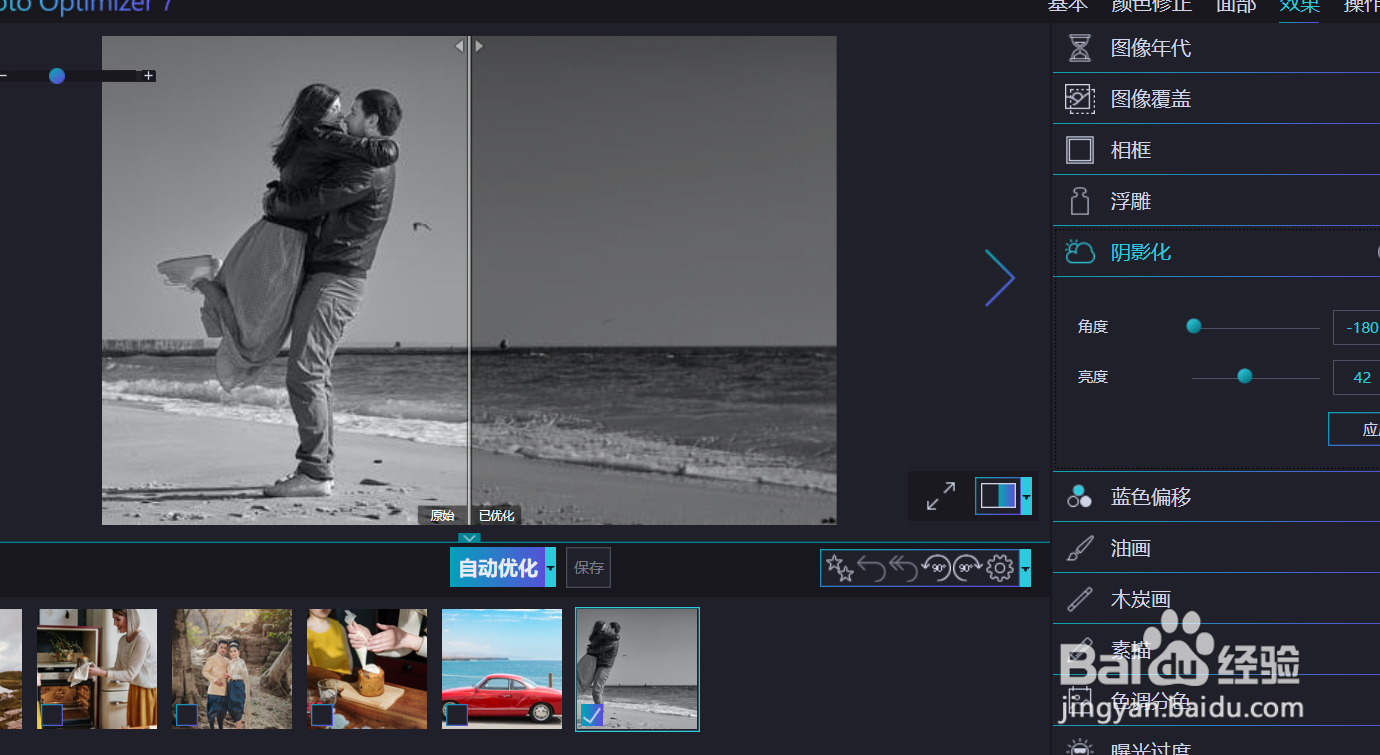
Task: Open dropdown beside the gear toolbar
Action: point(1025,569)
